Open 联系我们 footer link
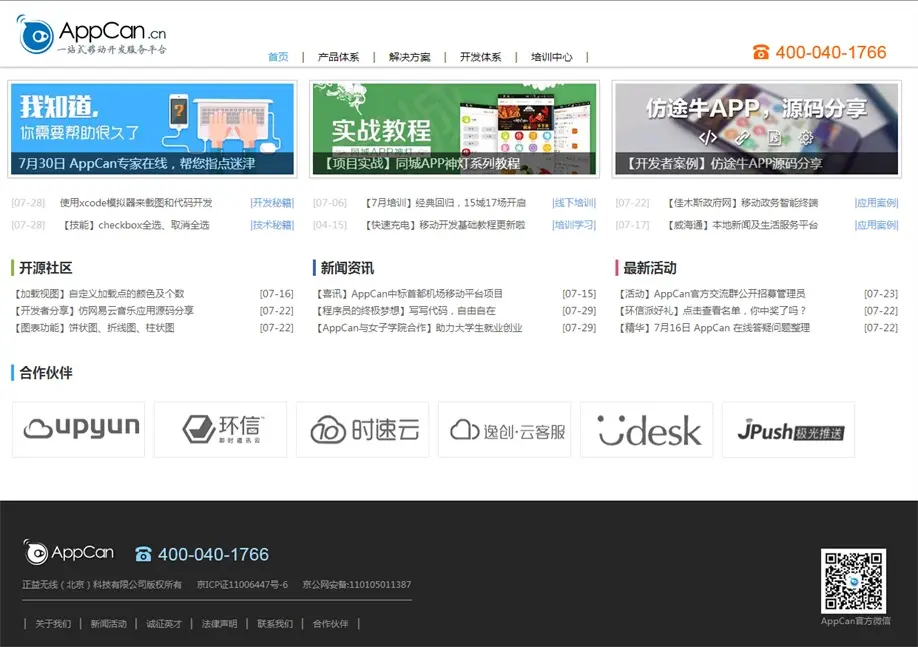918x647 pixels. point(275,624)
